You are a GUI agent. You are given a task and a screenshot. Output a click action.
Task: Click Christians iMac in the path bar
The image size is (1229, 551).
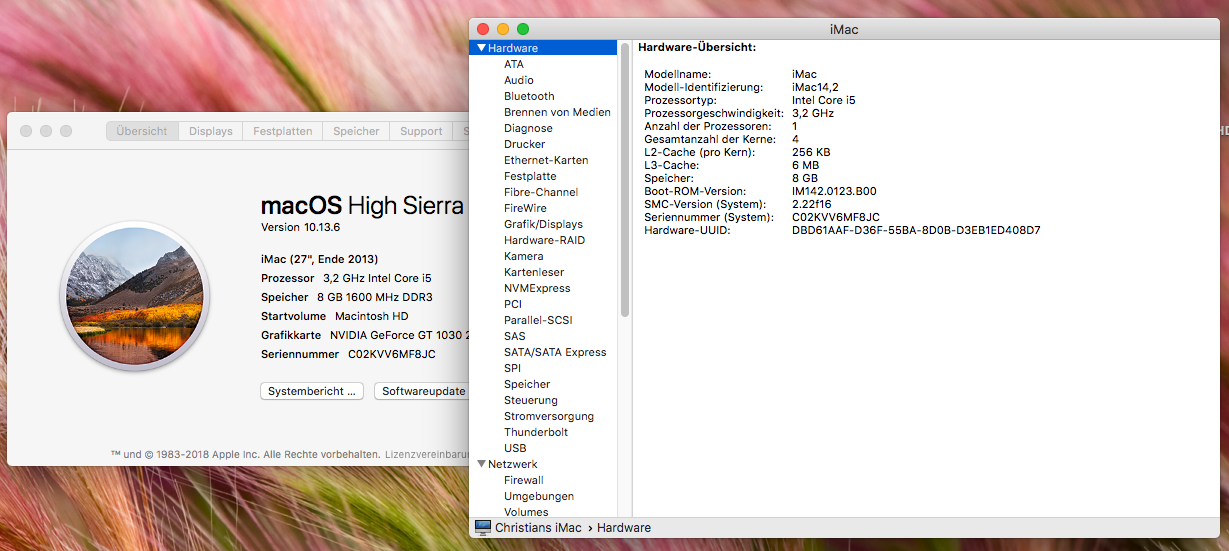(539, 527)
